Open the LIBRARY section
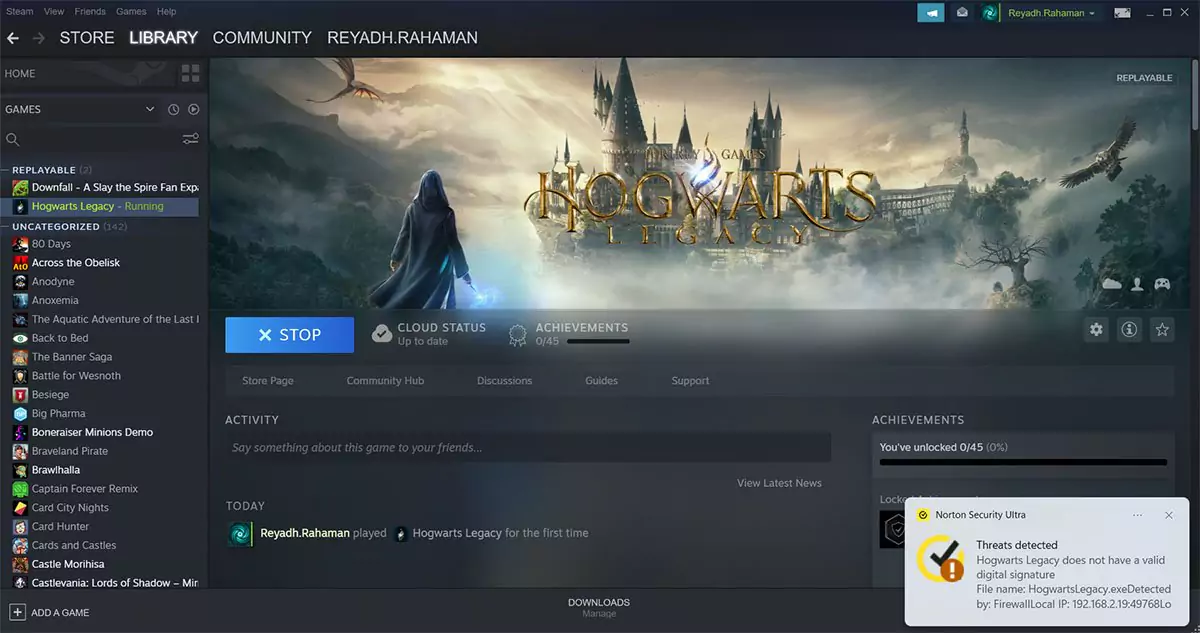The width and height of the screenshot is (1200, 633). coord(163,38)
